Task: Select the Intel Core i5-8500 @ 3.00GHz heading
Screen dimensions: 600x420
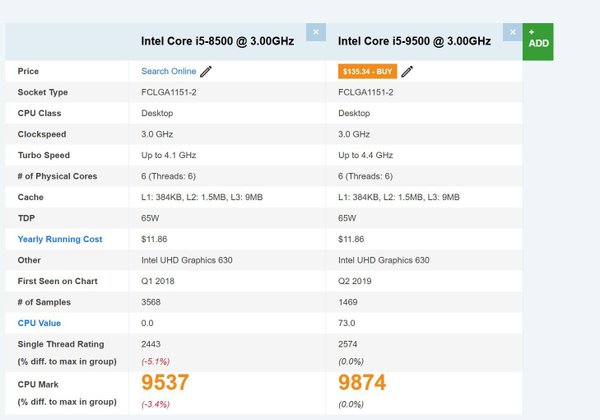Action: pyautogui.click(x=217, y=41)
